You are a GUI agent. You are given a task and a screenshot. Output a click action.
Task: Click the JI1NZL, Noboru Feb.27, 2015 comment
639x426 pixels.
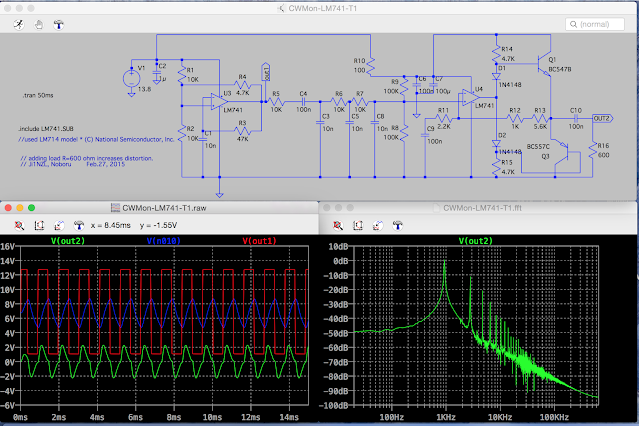coord(73,164)
